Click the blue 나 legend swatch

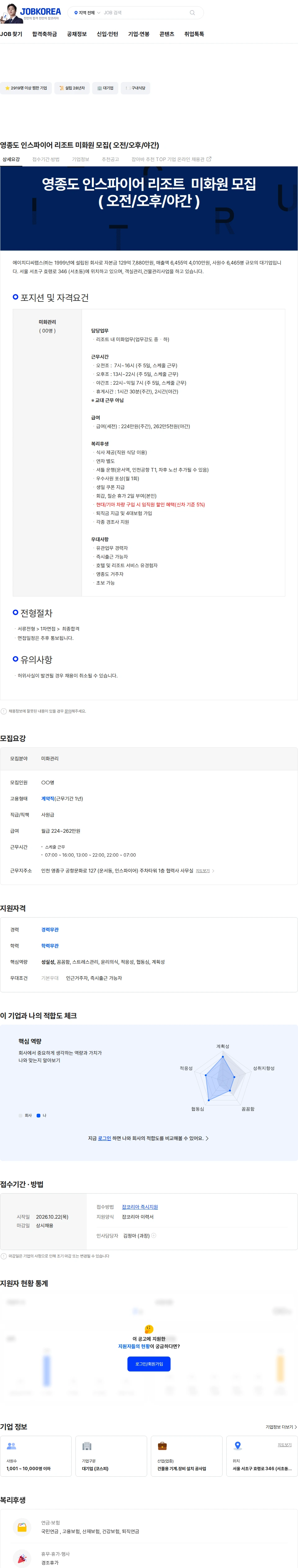coord(38,1116)
